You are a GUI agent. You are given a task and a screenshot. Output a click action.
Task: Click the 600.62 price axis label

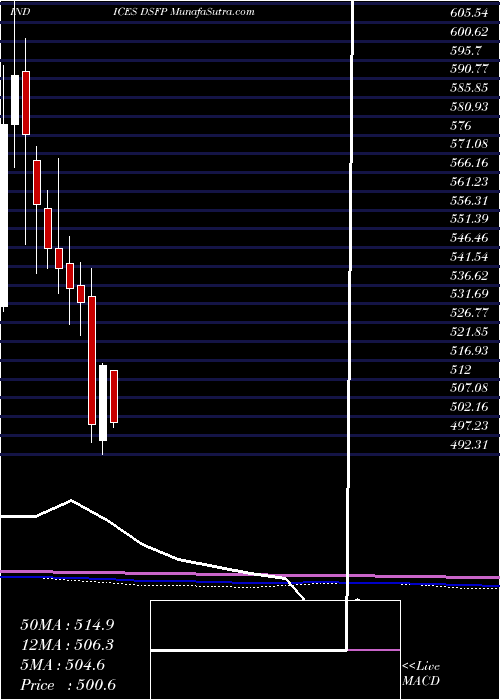pyautogui.click(x=469, y=32)
